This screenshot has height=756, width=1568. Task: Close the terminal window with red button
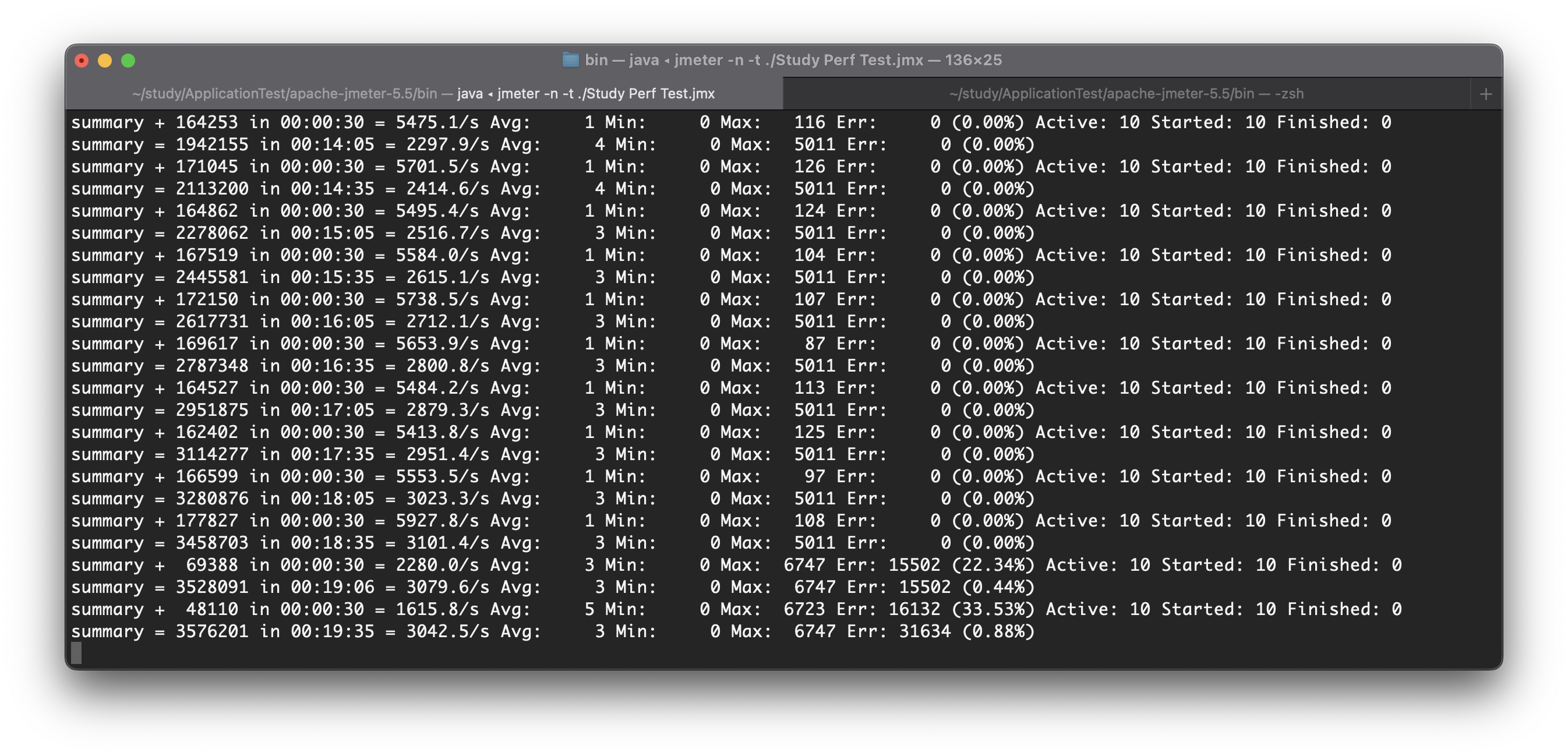pos(82,60)
